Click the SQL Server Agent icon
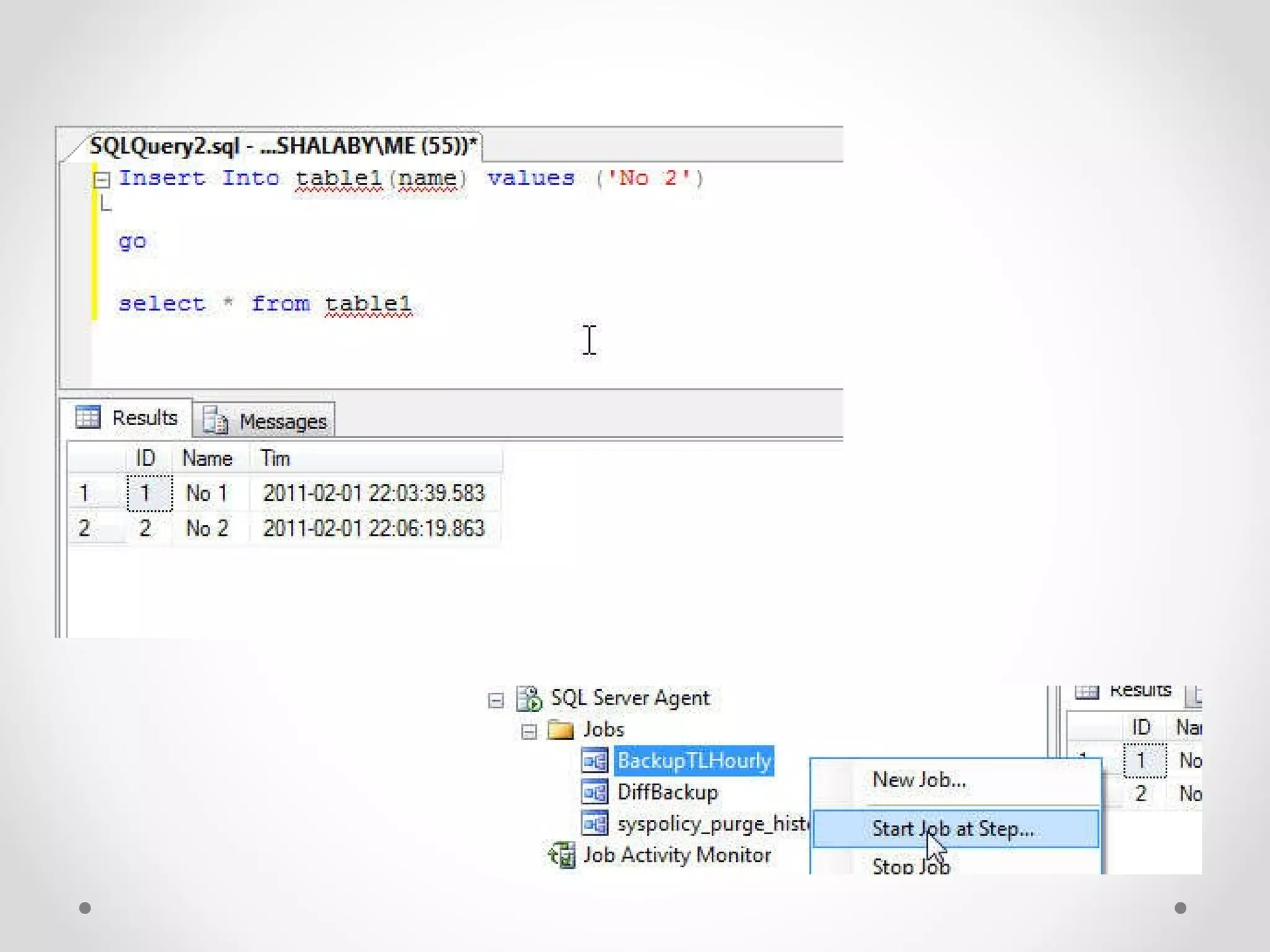Screen dimensions: 1270x952 [x=530, y=699]
